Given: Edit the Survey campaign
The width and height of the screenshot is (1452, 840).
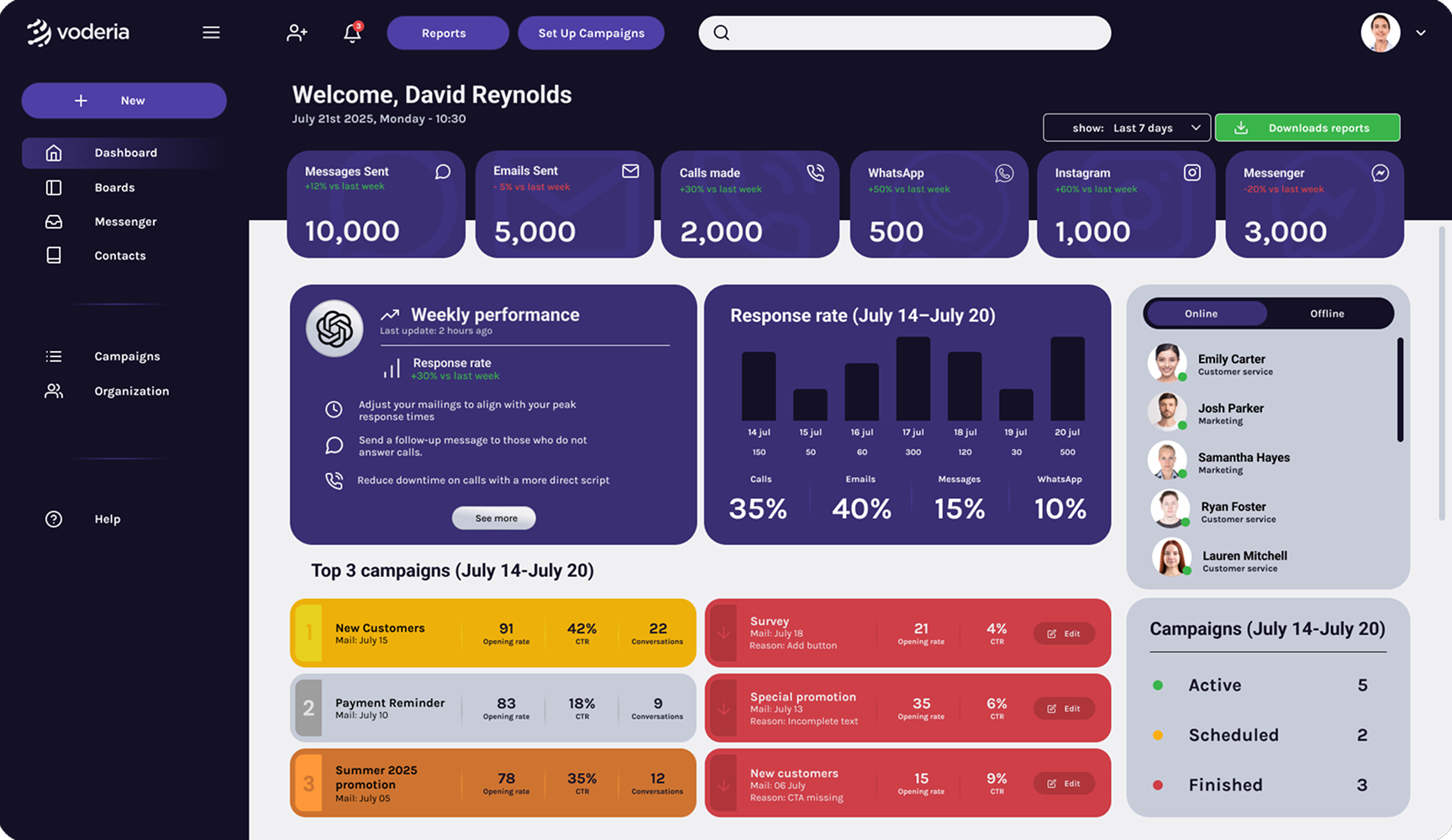Looking at the screenshot, I should coord(1064,633).
